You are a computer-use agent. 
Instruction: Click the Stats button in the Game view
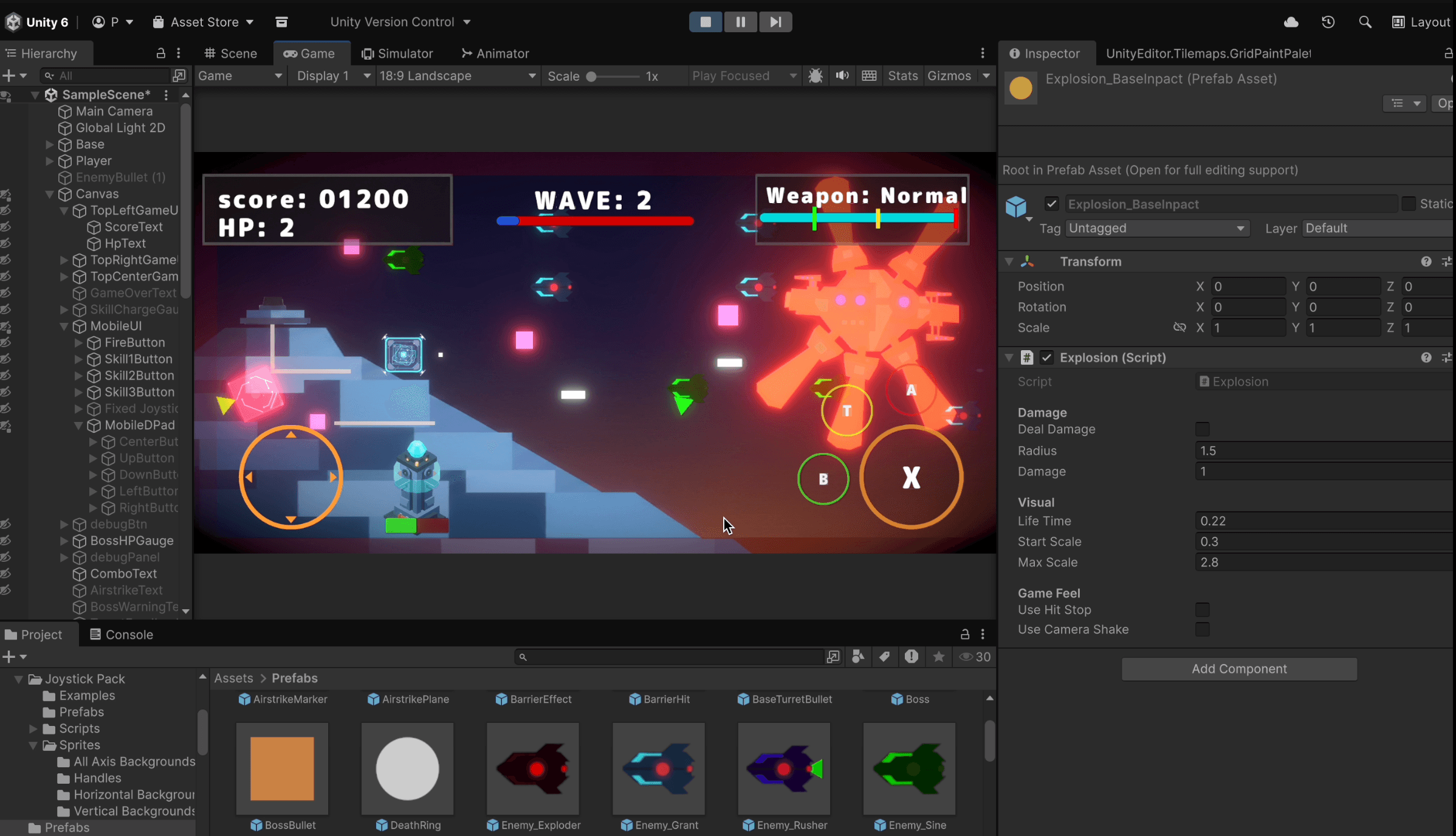(x=902, y=75)
